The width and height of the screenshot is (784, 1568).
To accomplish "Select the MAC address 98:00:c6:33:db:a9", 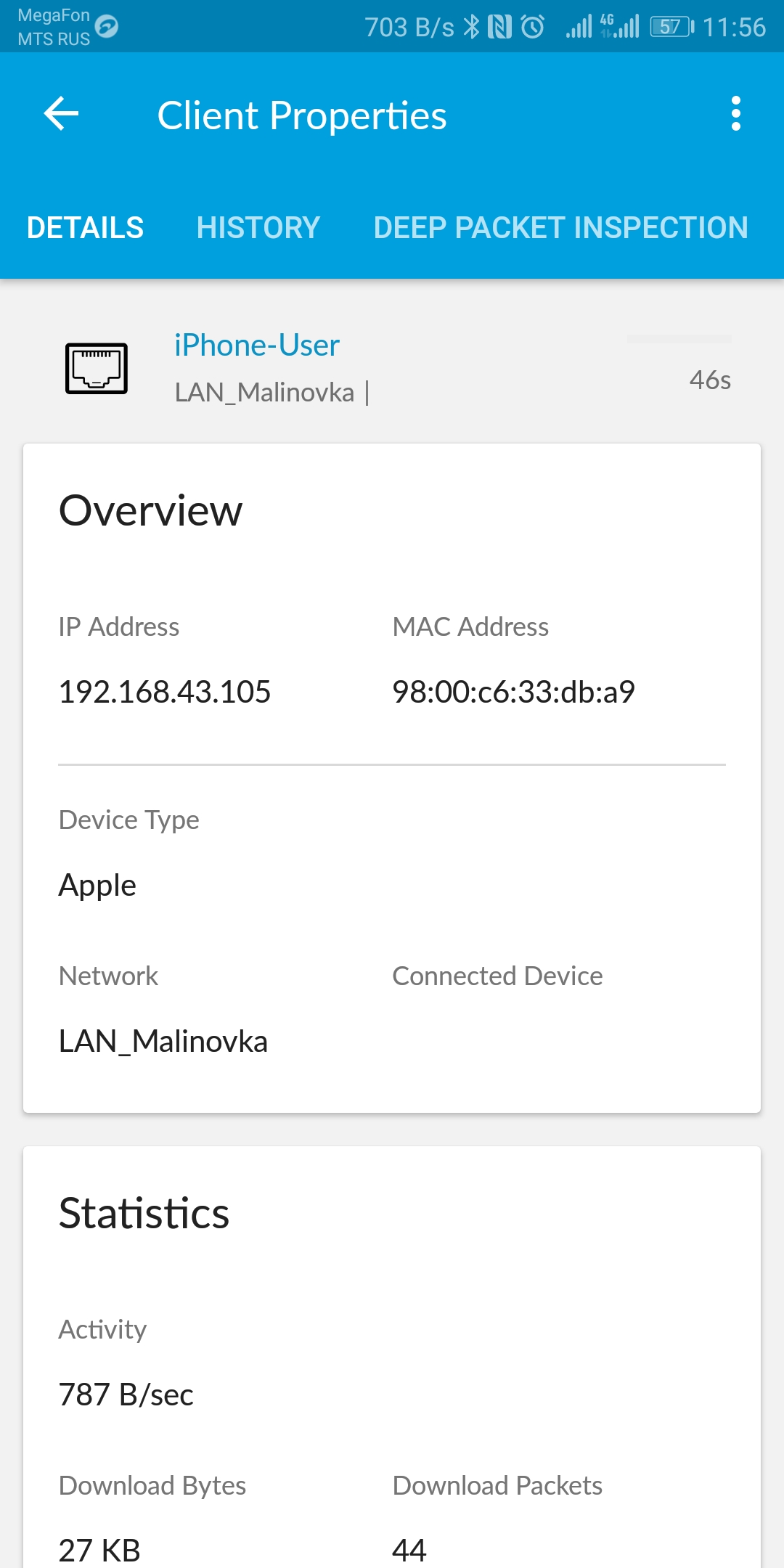I will pos(514,692).
